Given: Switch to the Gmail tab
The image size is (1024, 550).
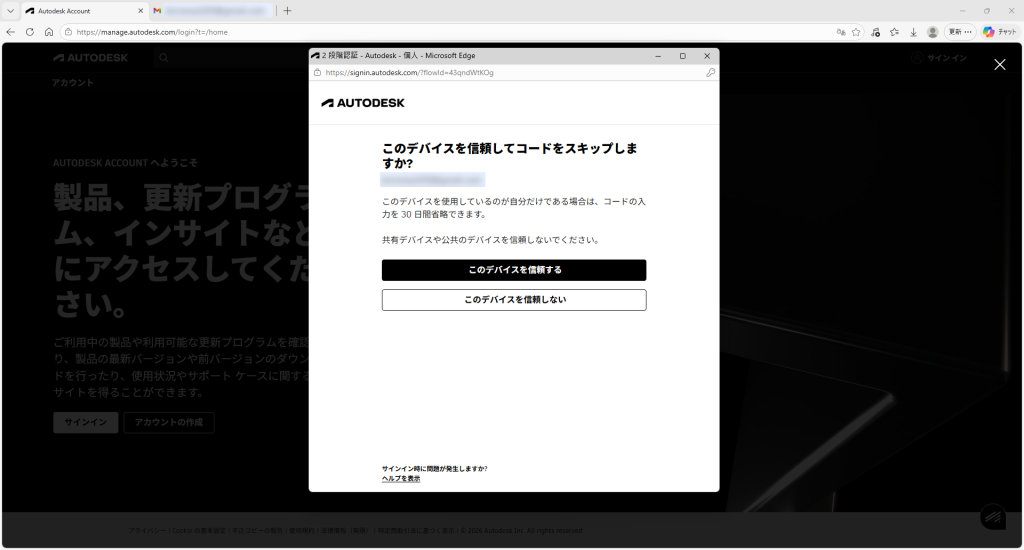Looking at the screenshot, I should pos(210,11).
